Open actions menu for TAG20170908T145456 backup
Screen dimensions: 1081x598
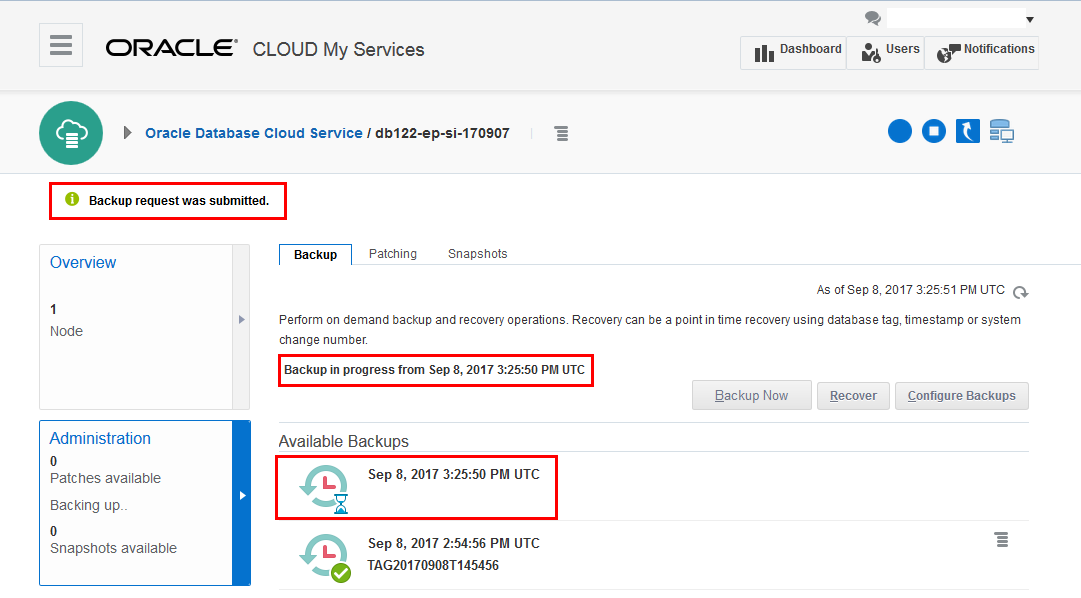click(1001, 540)
